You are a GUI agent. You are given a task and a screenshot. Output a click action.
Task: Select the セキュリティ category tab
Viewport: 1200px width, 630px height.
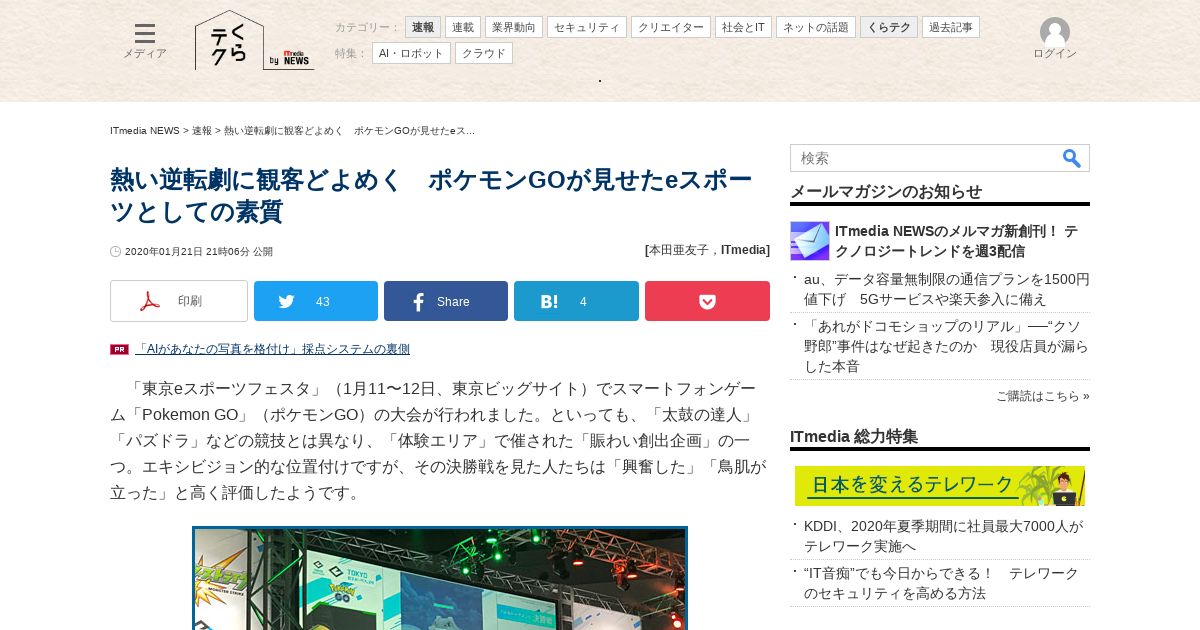[x=587, y=27]
